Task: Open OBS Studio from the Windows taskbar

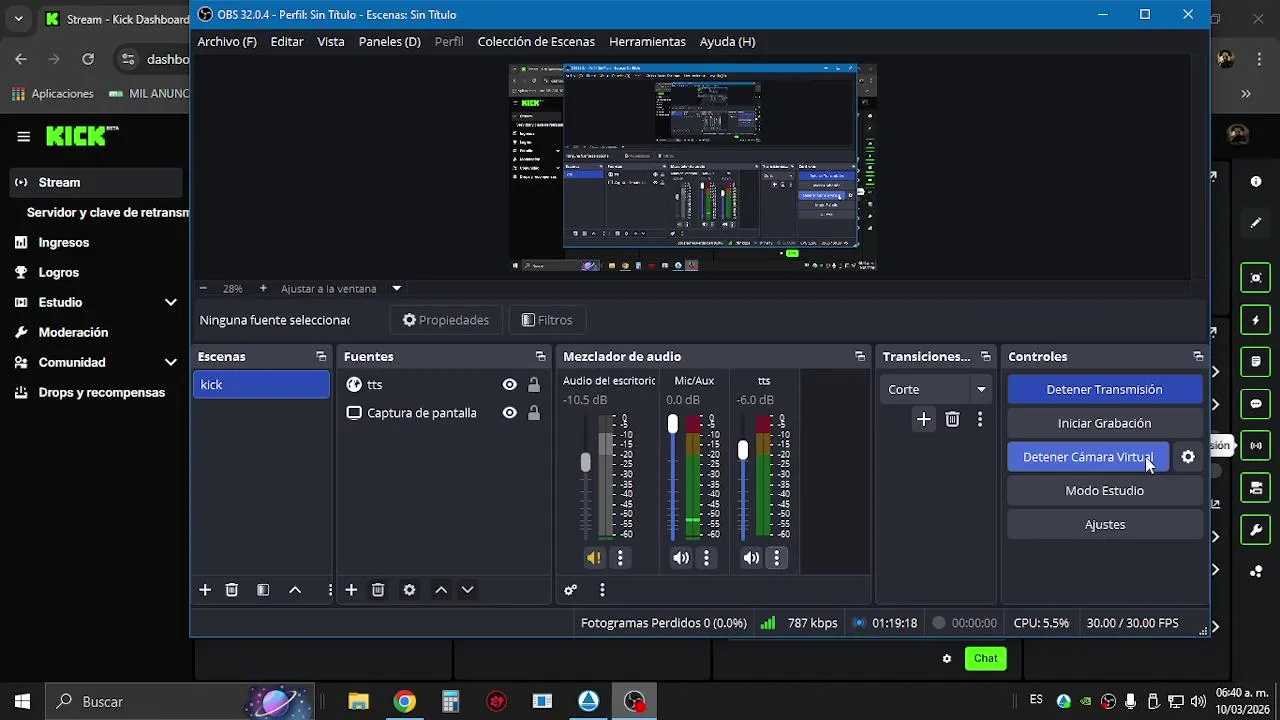Action: (x=635, y=702)
